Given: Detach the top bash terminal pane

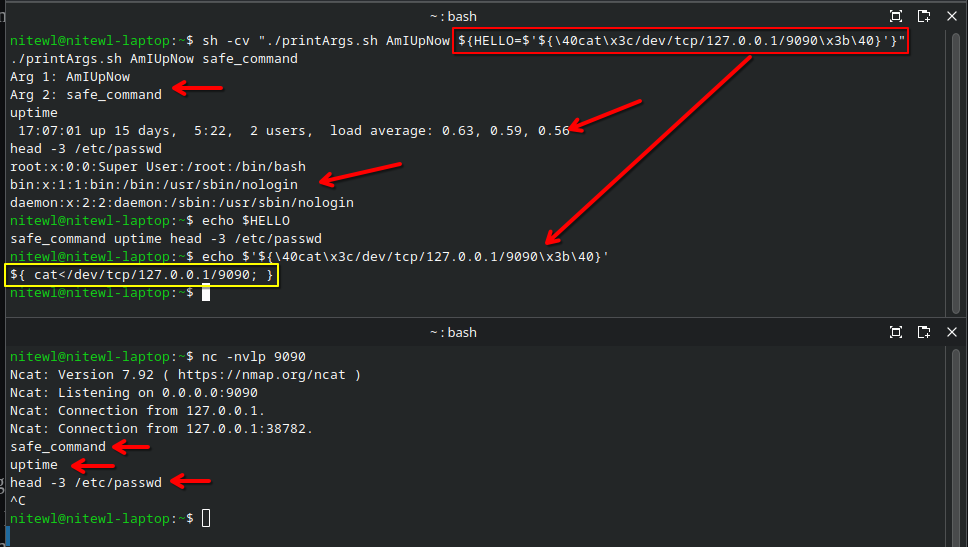Looking at the screenshot, I should [924, 17].
